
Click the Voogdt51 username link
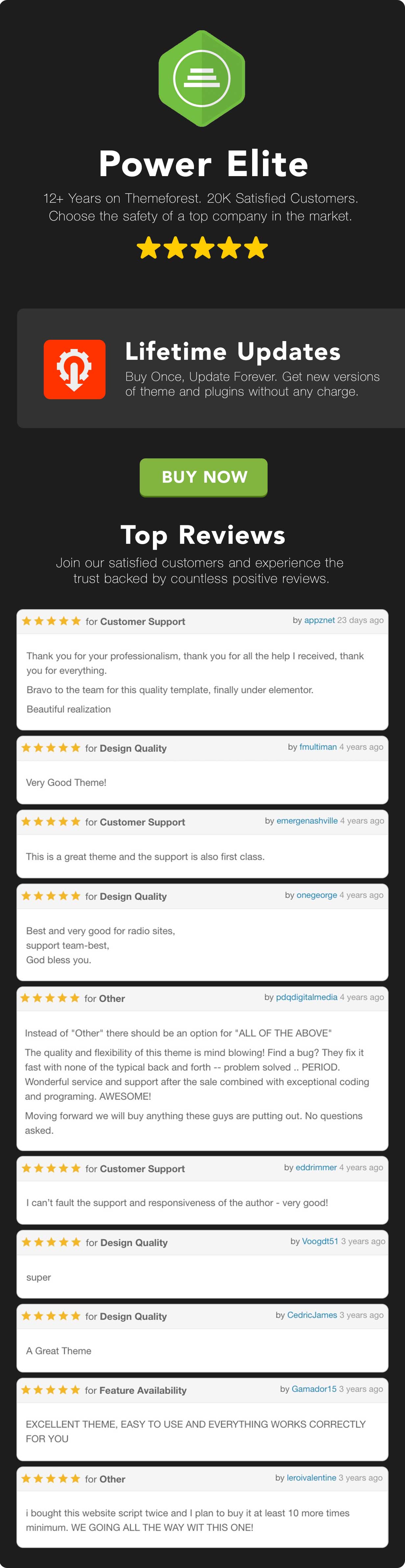(320, 1241)
